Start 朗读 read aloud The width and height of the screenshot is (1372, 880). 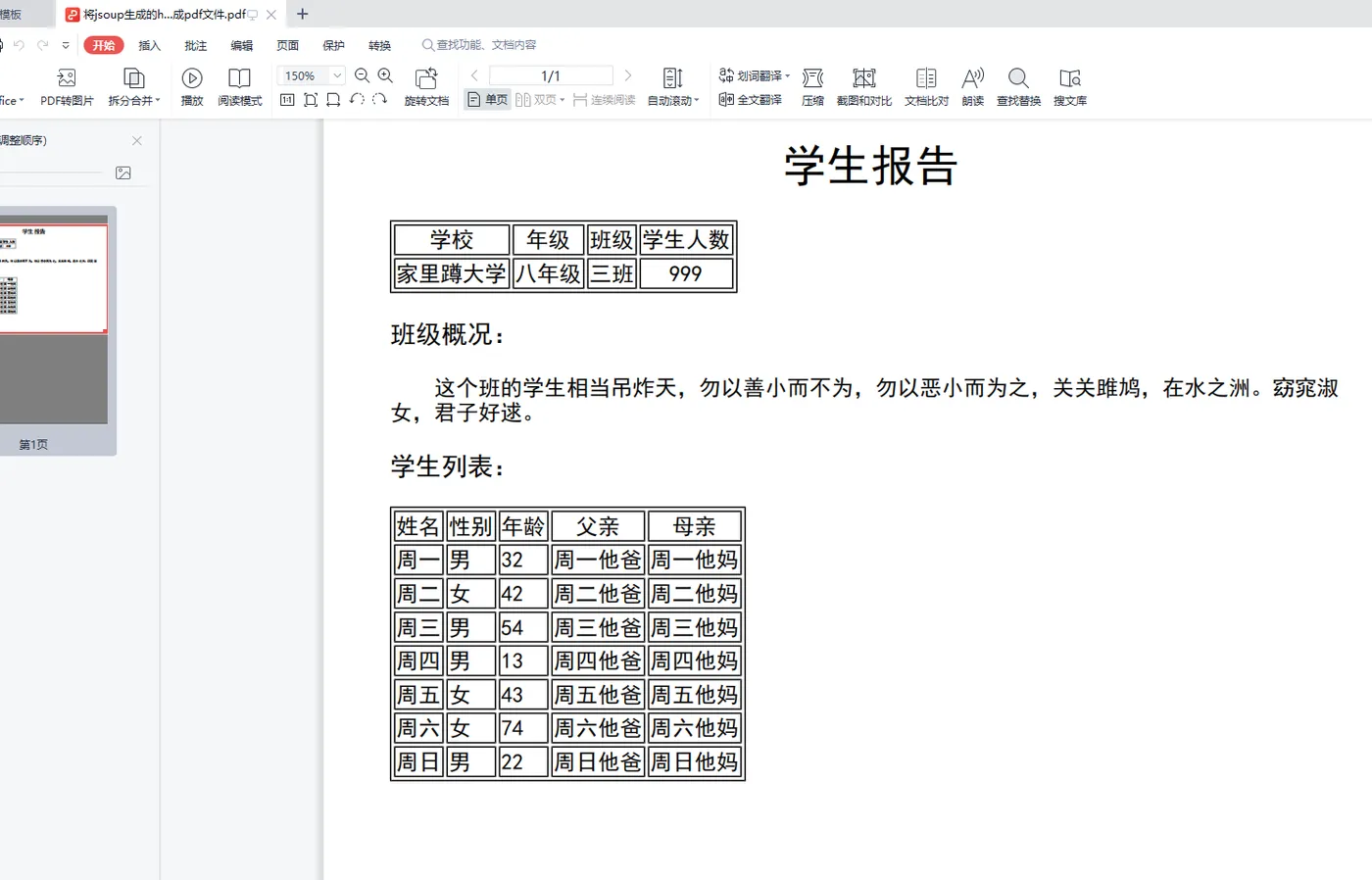[x=972, y=87]
